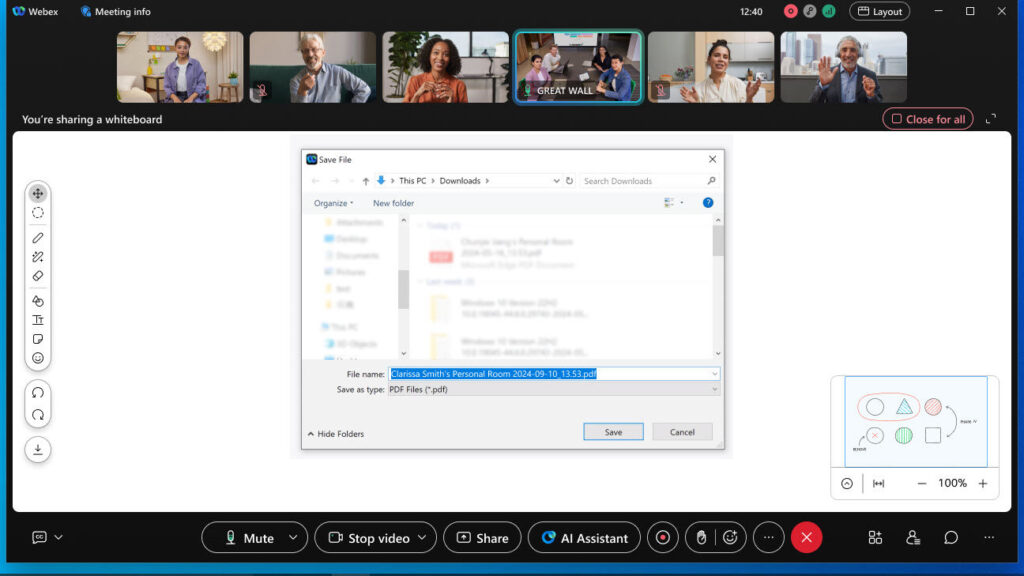Open participants panel

pyautogui.click(x=913, y=537)
